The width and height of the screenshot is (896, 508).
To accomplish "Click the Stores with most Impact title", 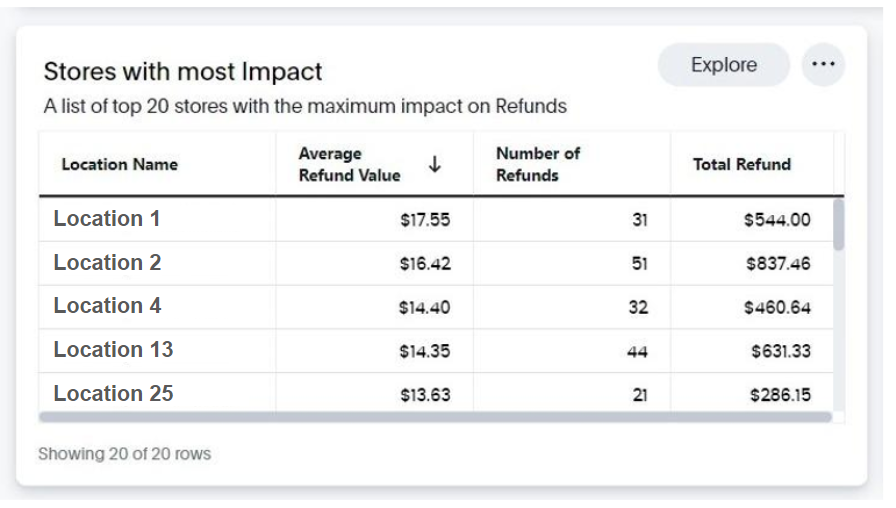I will (183, 72).
